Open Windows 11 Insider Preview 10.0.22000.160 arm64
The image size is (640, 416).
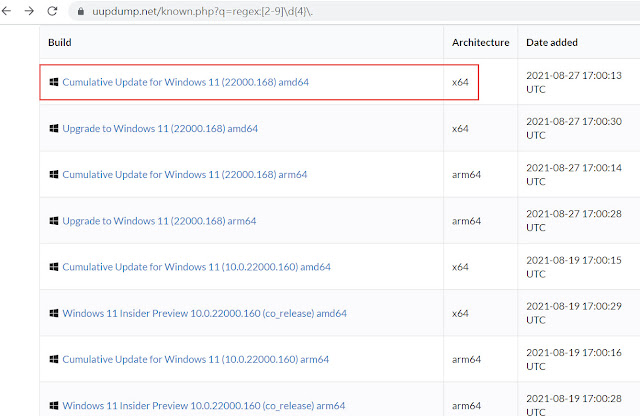pos(204,405)
